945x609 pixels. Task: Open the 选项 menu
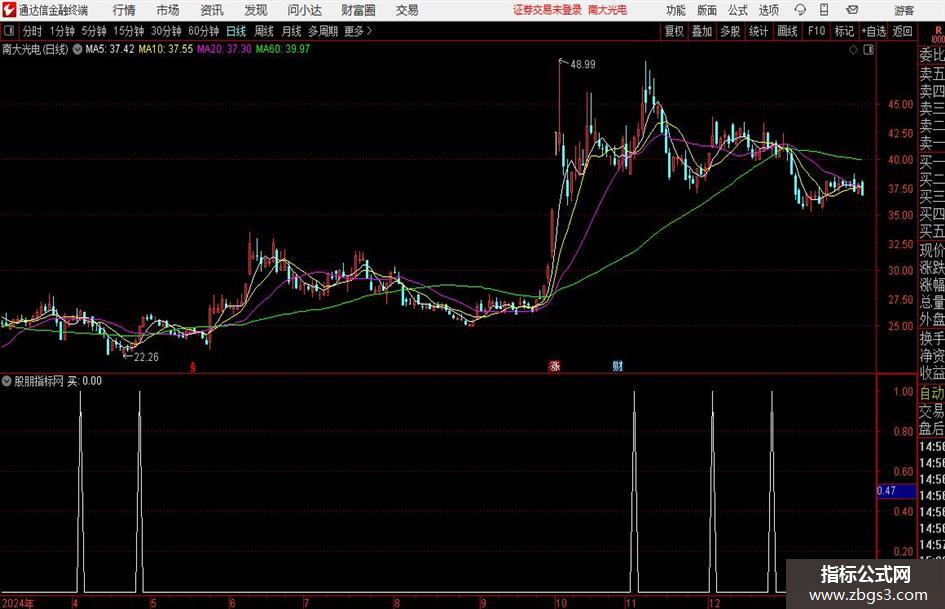click(x=768, y=10)
